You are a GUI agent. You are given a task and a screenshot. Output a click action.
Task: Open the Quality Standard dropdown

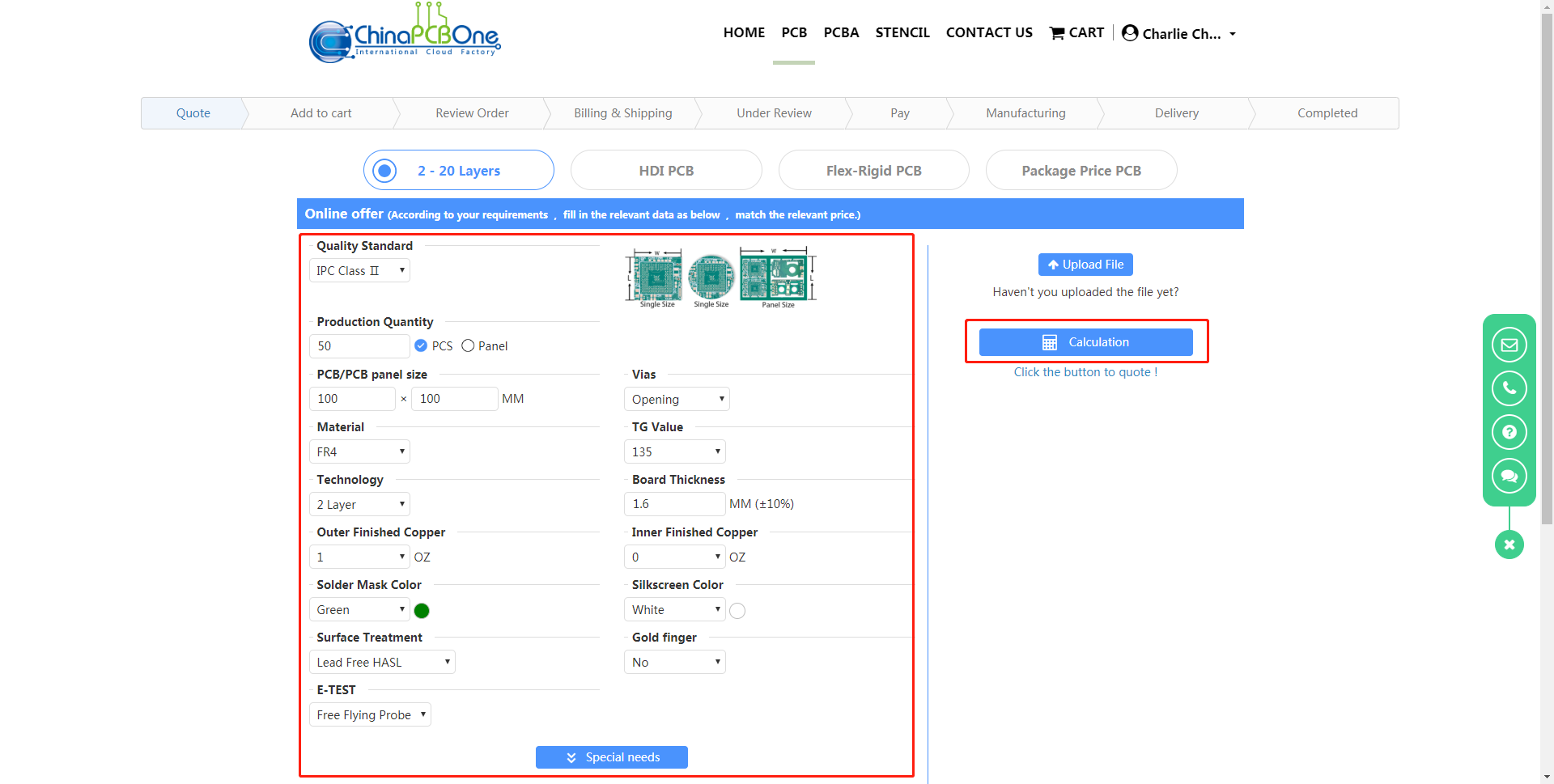coord(359,271)
